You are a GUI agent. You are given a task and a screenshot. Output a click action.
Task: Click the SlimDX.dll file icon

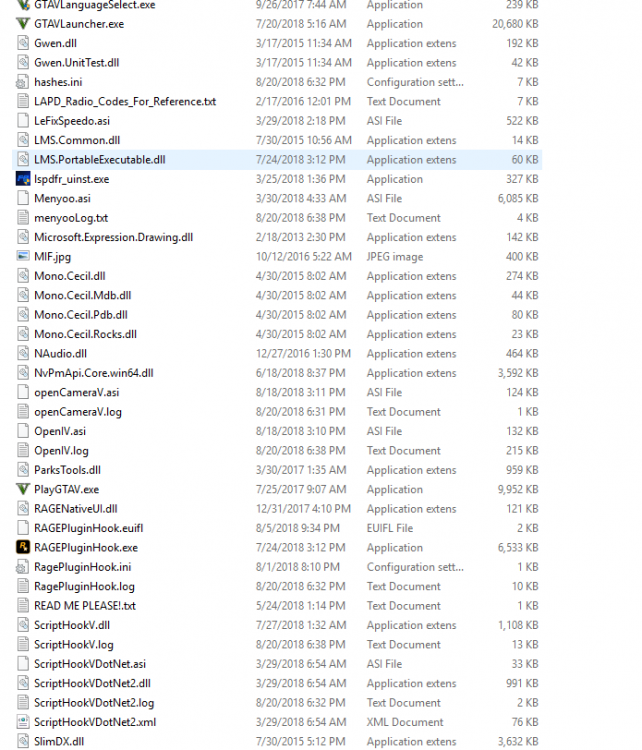click(22, 741)
